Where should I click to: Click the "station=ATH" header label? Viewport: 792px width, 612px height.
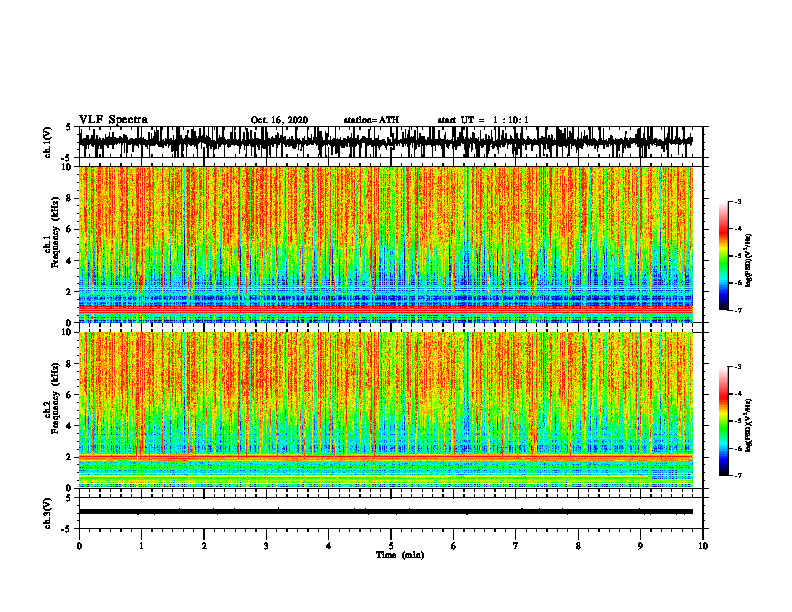[x=371, y=120]
